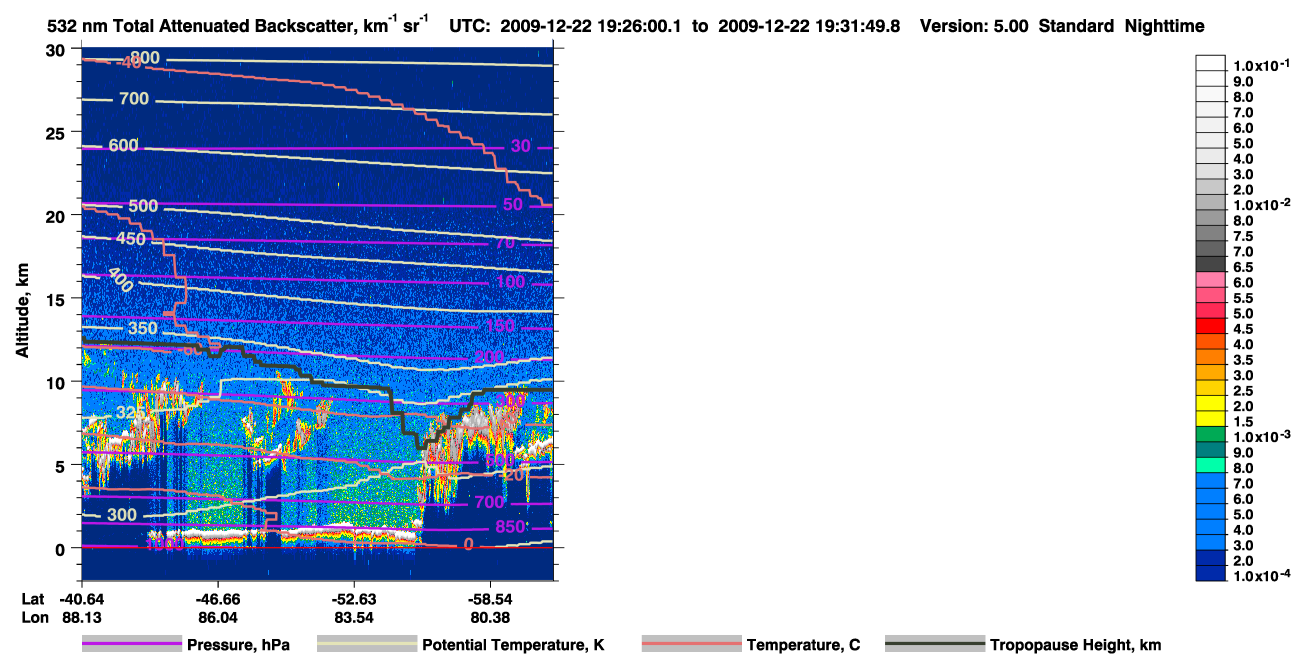Click the color bar label 1.0x10-4

pos(1261,576)
